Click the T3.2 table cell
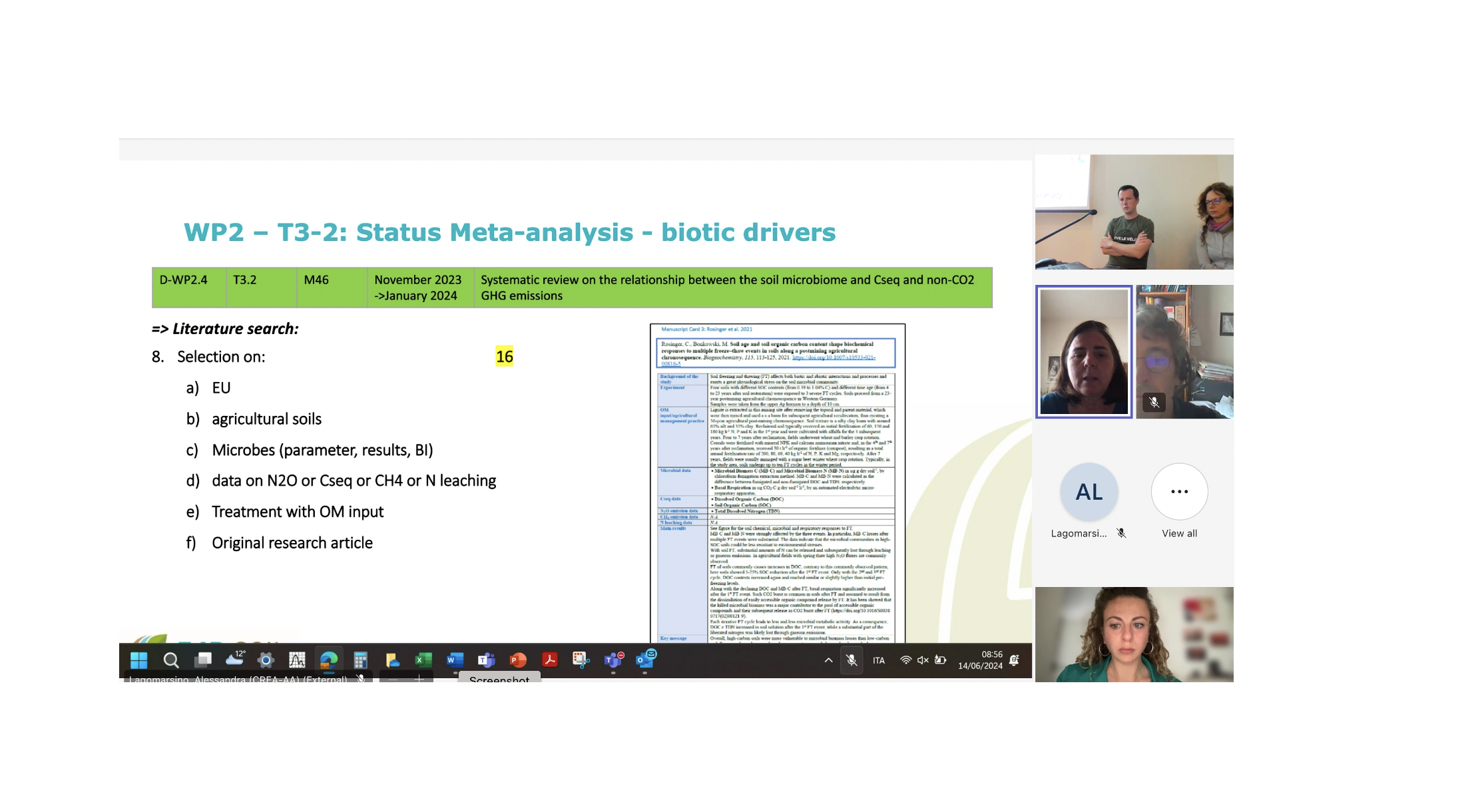 262,288
